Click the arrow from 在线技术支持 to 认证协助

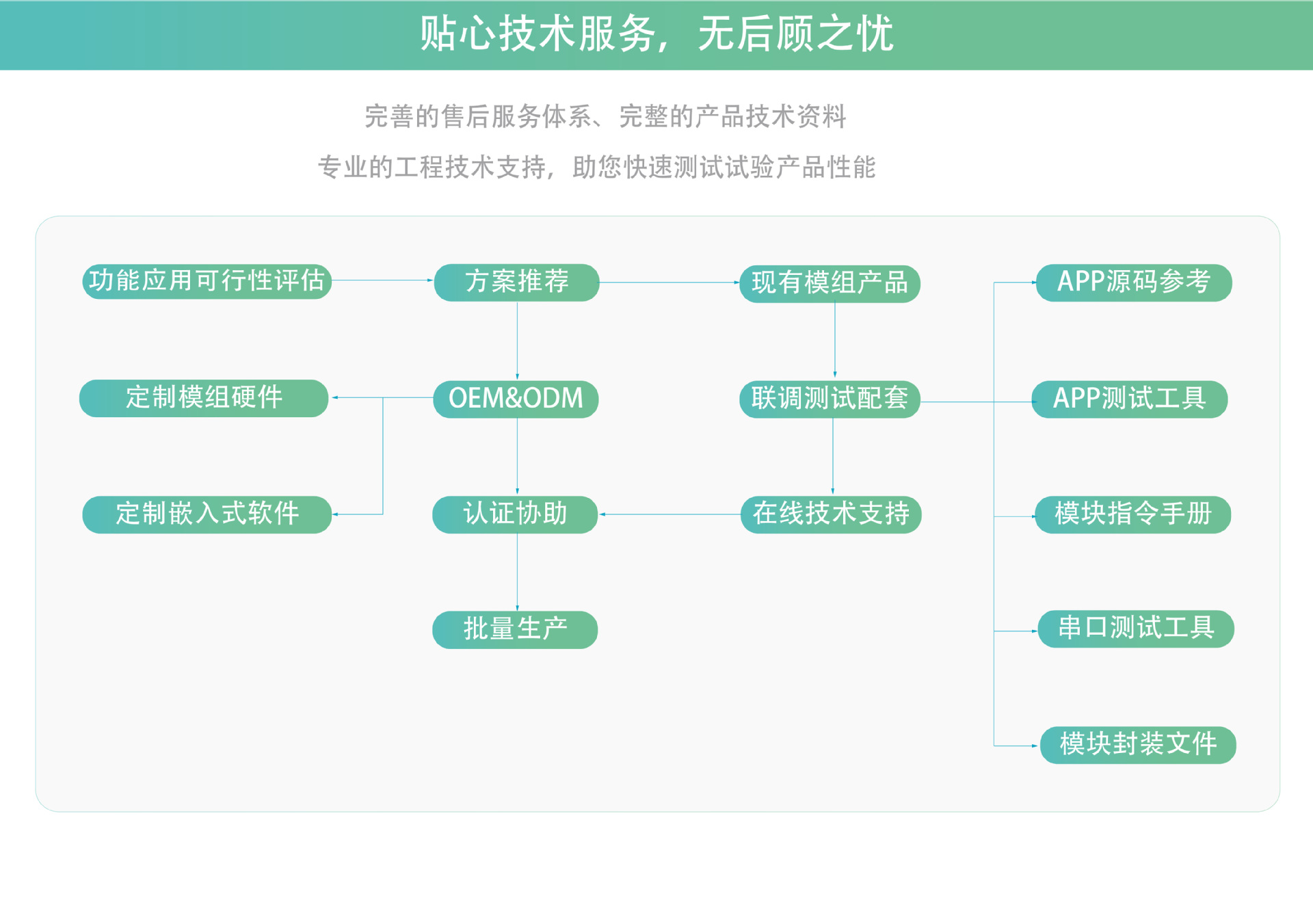[x=669, y=514]
